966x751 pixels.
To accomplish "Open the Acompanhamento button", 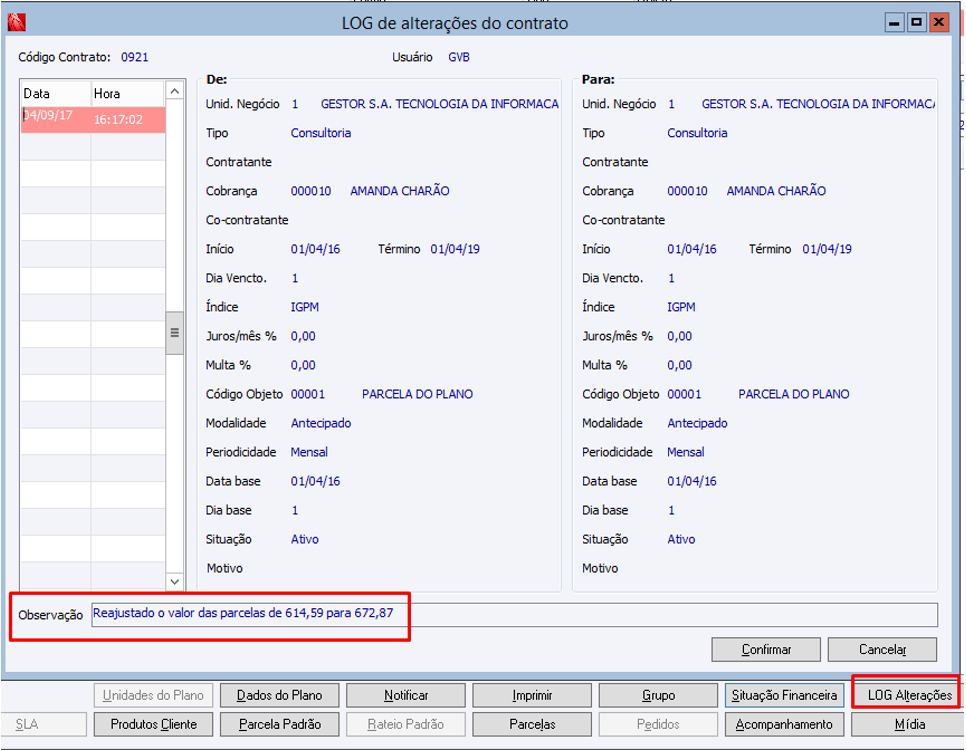I will 784,724.
